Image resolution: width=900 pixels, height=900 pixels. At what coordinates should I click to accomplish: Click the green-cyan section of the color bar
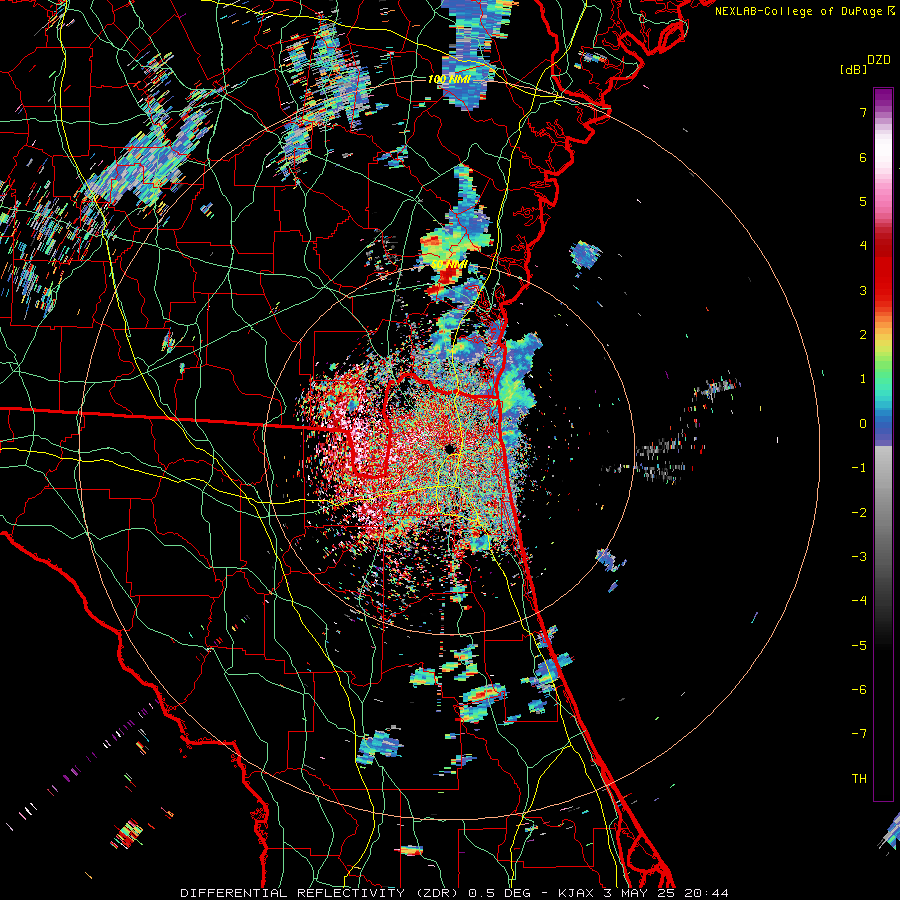pos(883,382)
